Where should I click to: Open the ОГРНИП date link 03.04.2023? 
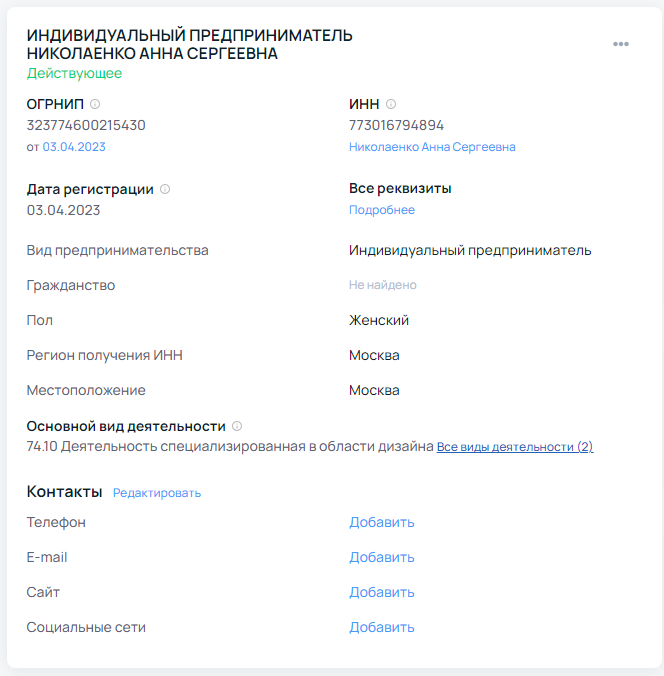pos(73,147)
